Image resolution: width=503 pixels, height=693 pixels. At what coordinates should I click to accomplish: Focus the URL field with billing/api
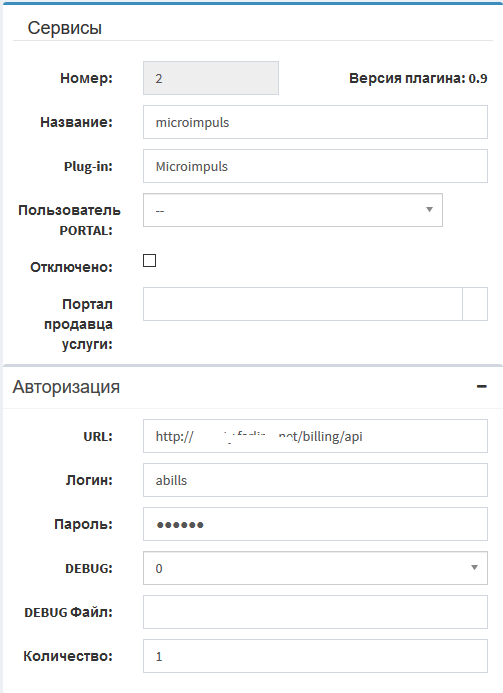coord(315,436)
